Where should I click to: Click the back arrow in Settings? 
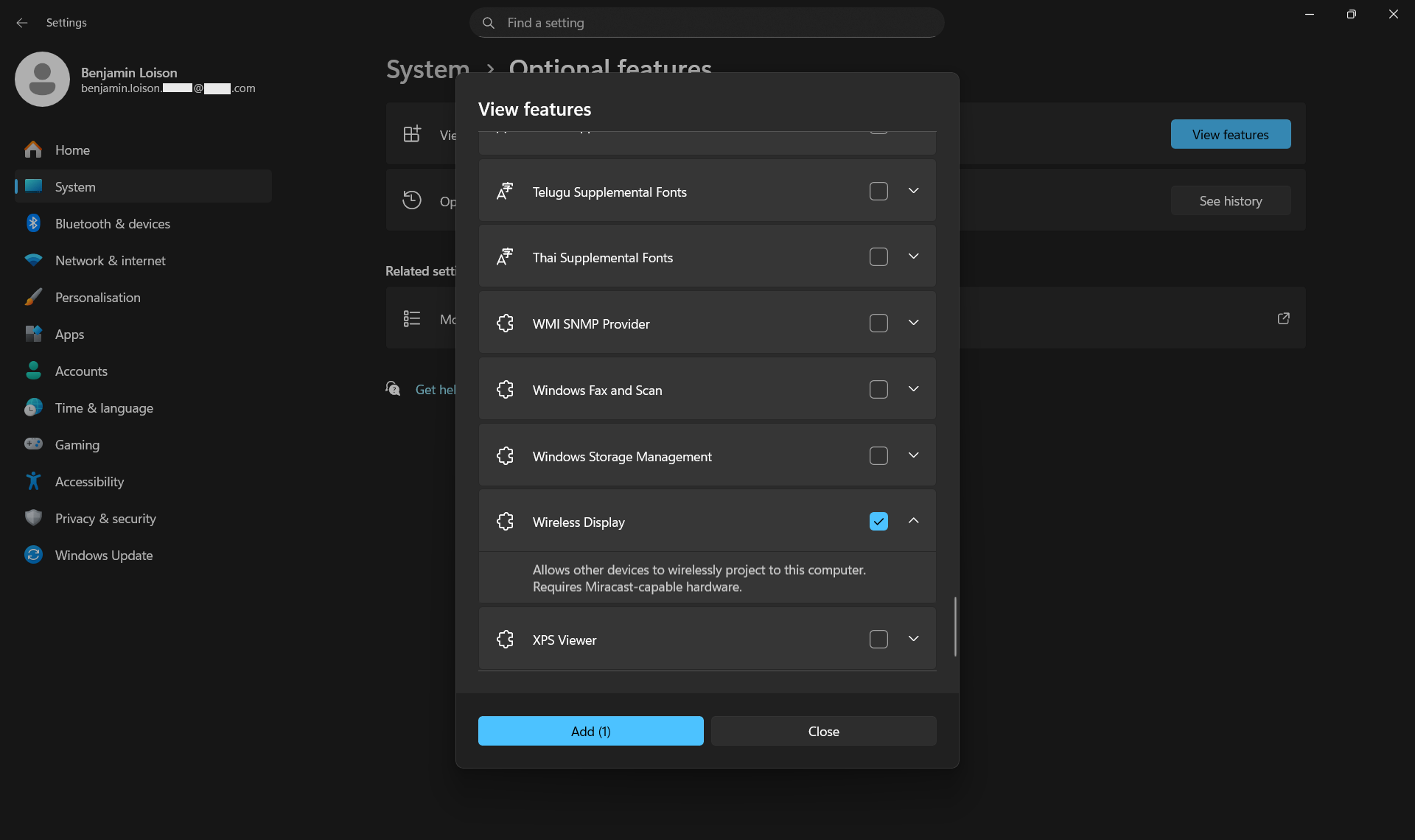[22, 23]
